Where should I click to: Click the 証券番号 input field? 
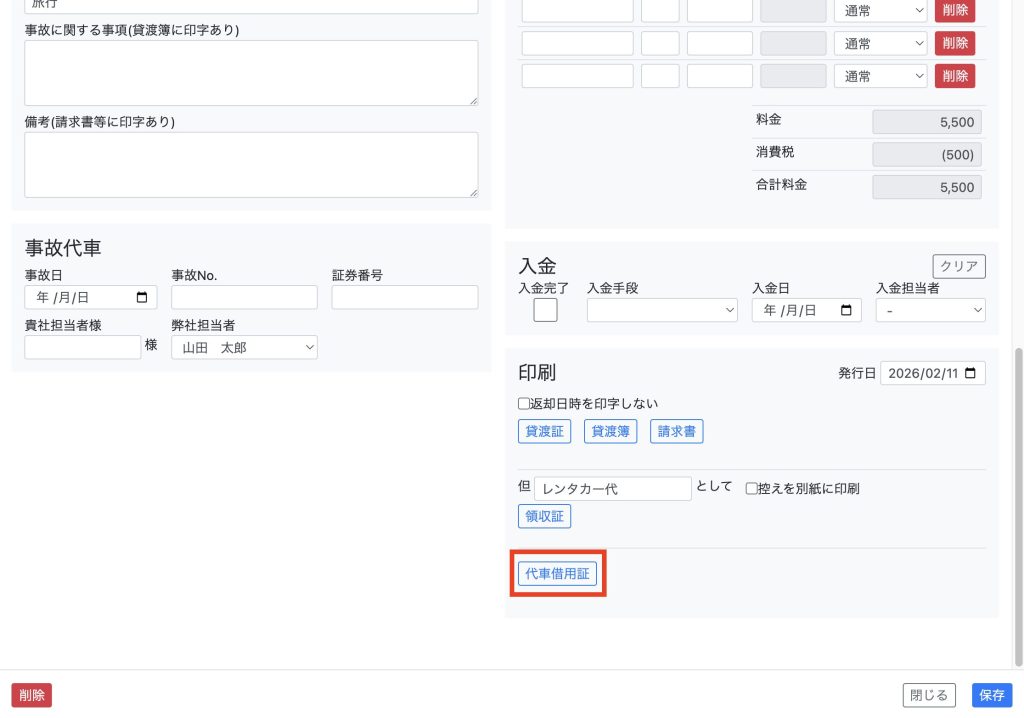coord(404,297)
